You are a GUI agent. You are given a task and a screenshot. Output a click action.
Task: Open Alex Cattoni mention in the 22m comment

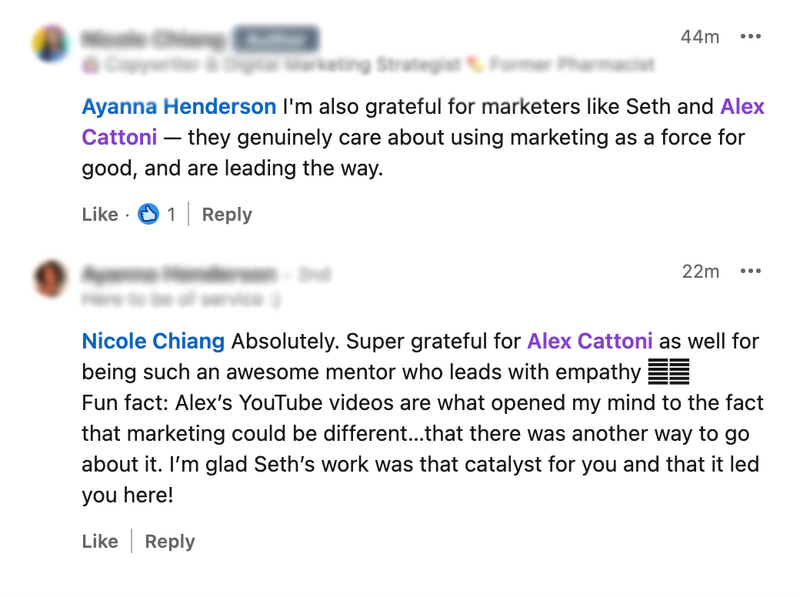click(x=590, y=341)
